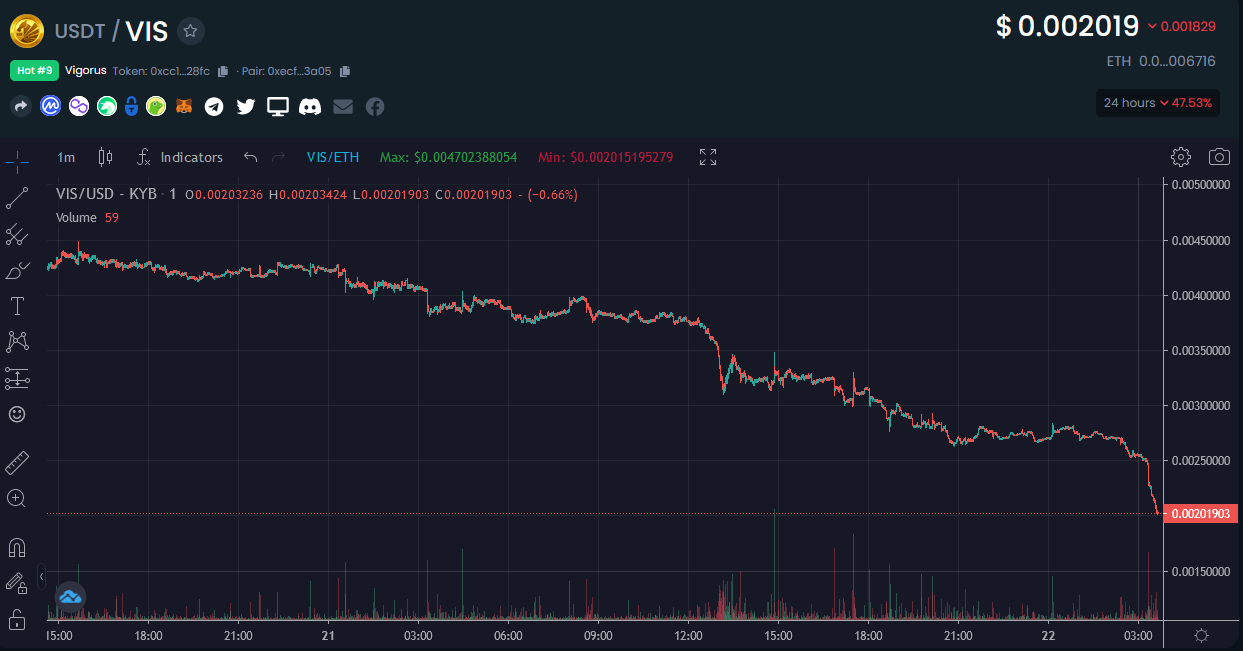1243x651 pixels.
Task: Open the Indicators dialog
Action: (x=180, y=157)
